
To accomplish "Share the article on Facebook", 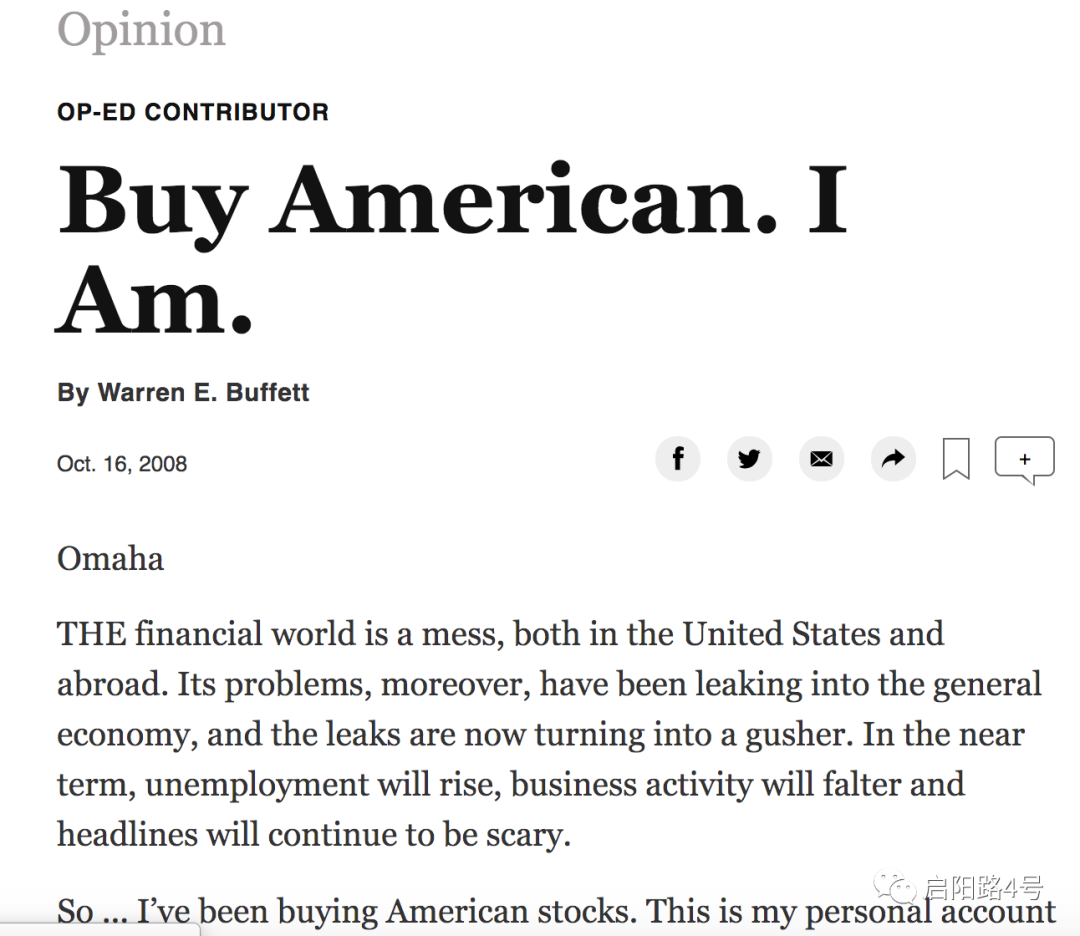I will tap(678, 459).
